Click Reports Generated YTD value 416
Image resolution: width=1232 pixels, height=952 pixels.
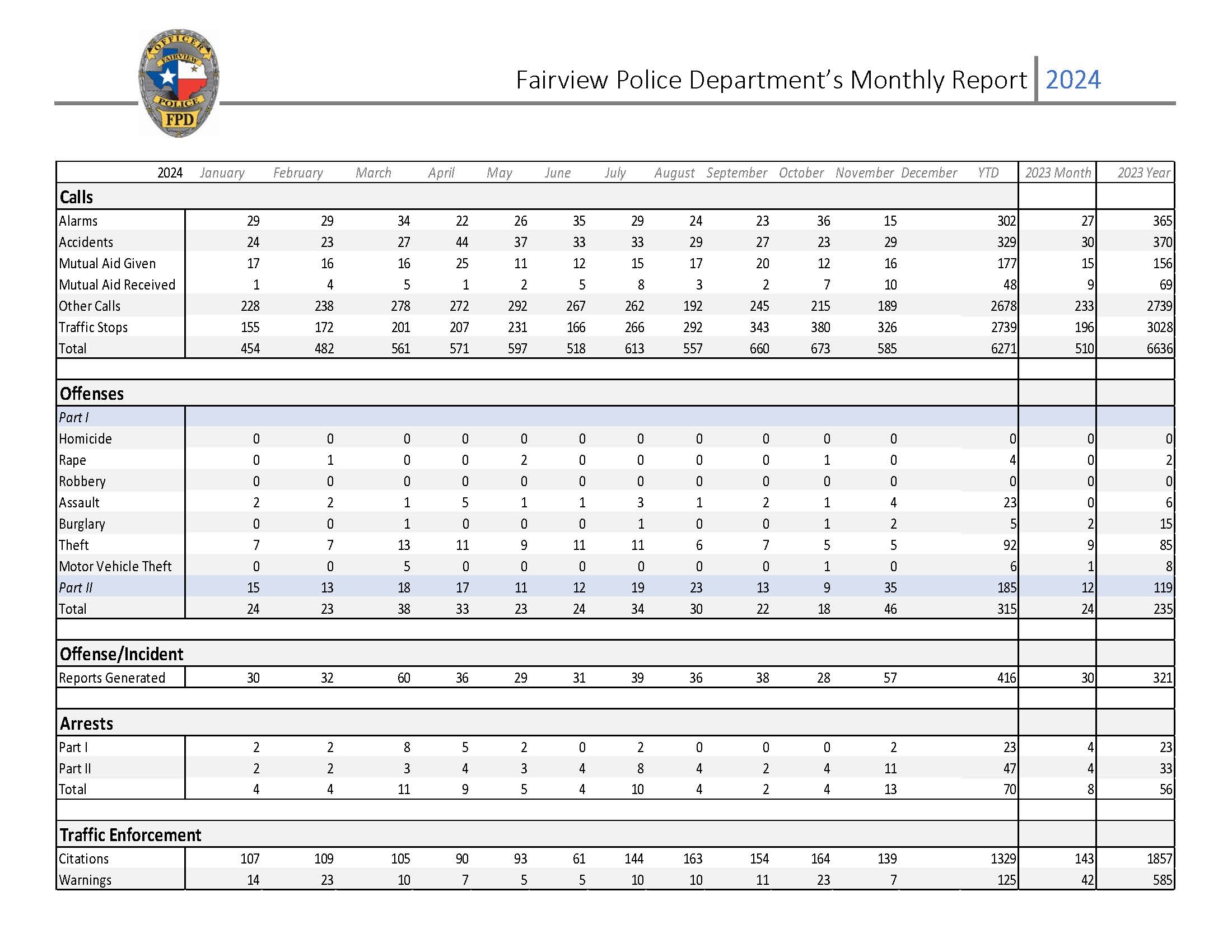1006,678
